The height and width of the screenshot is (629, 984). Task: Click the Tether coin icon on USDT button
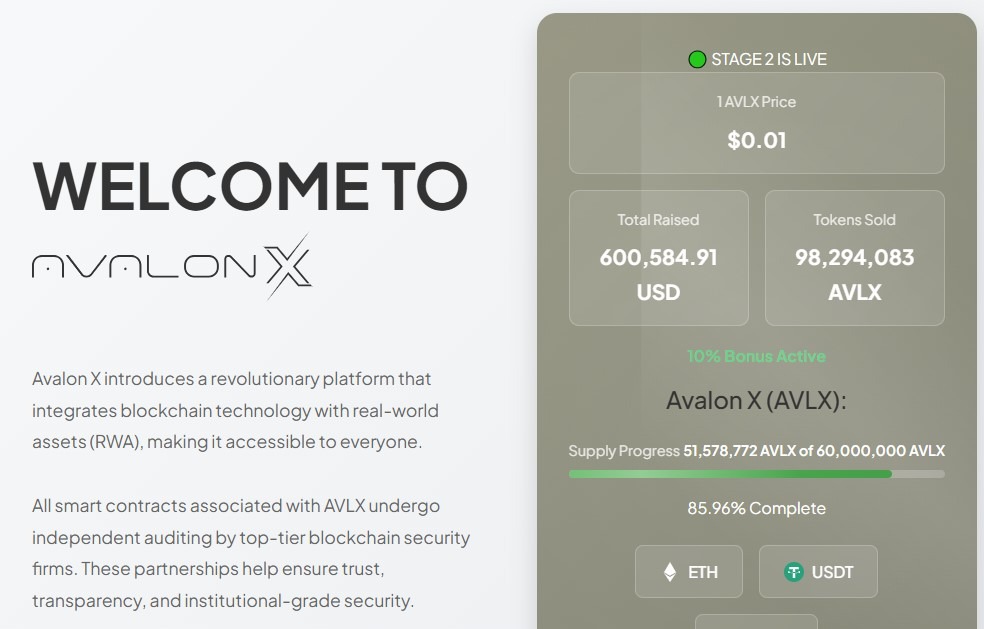tap(795, 571)
